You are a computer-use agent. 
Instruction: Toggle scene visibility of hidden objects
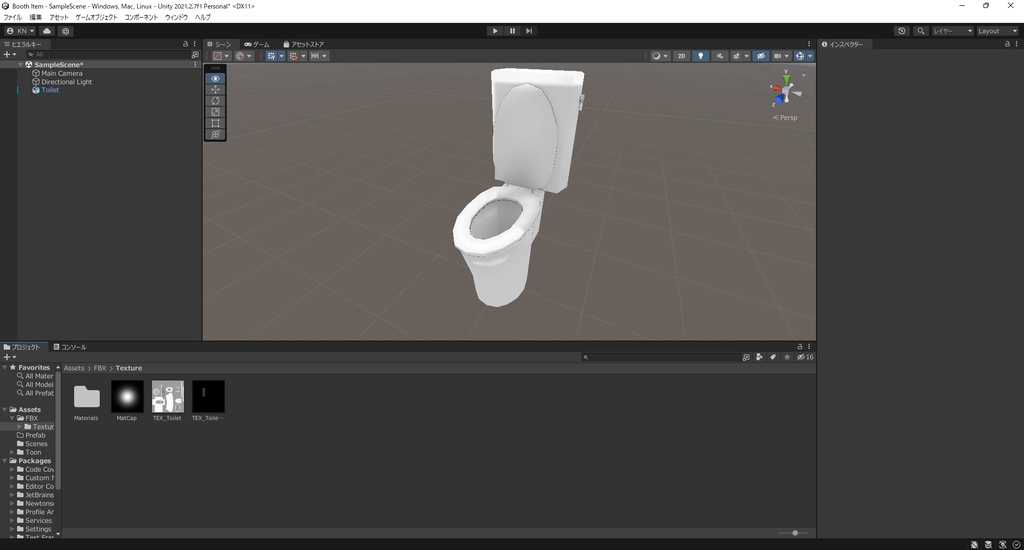click(x=761, y=56)
